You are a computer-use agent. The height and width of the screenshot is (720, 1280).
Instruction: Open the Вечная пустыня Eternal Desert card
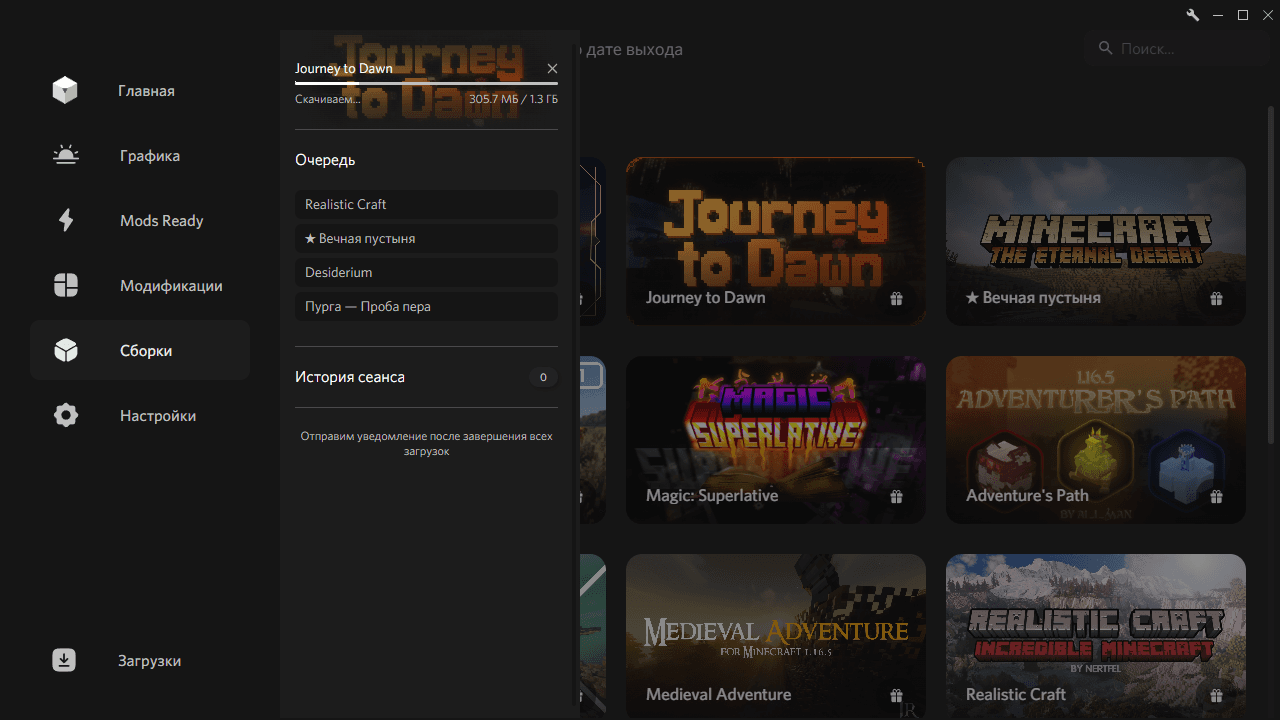[1096, 241]
